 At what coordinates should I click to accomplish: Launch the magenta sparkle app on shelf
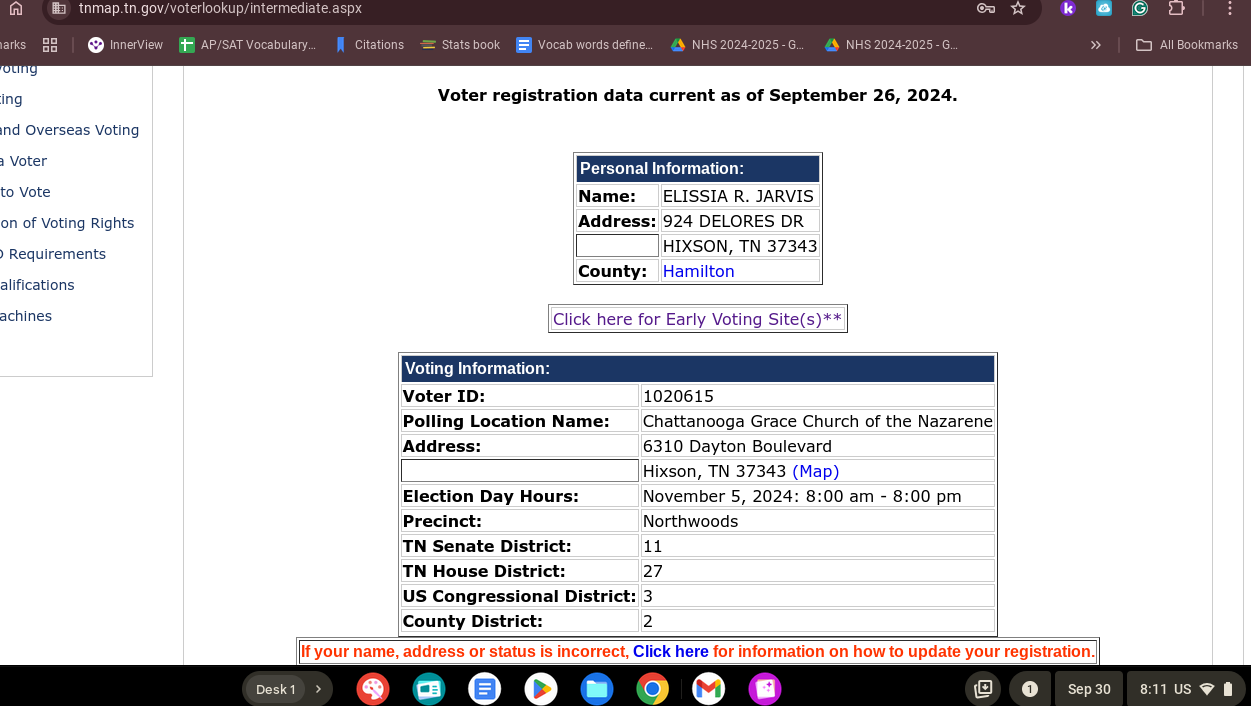(765, 689)
